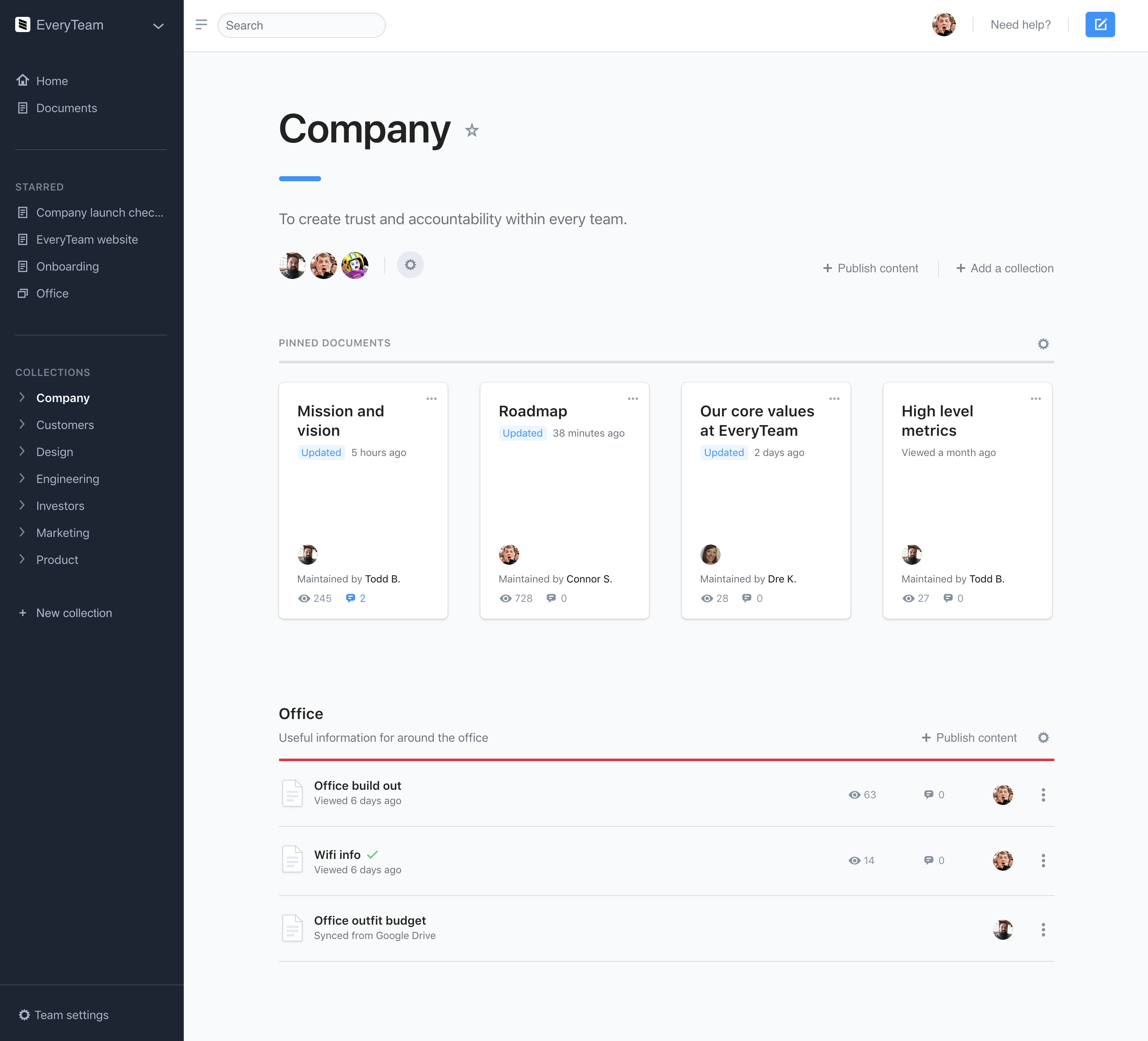Go to Documents in sidebar
The width and height of the screenshot is (1148, 1041).
(66, 107)
